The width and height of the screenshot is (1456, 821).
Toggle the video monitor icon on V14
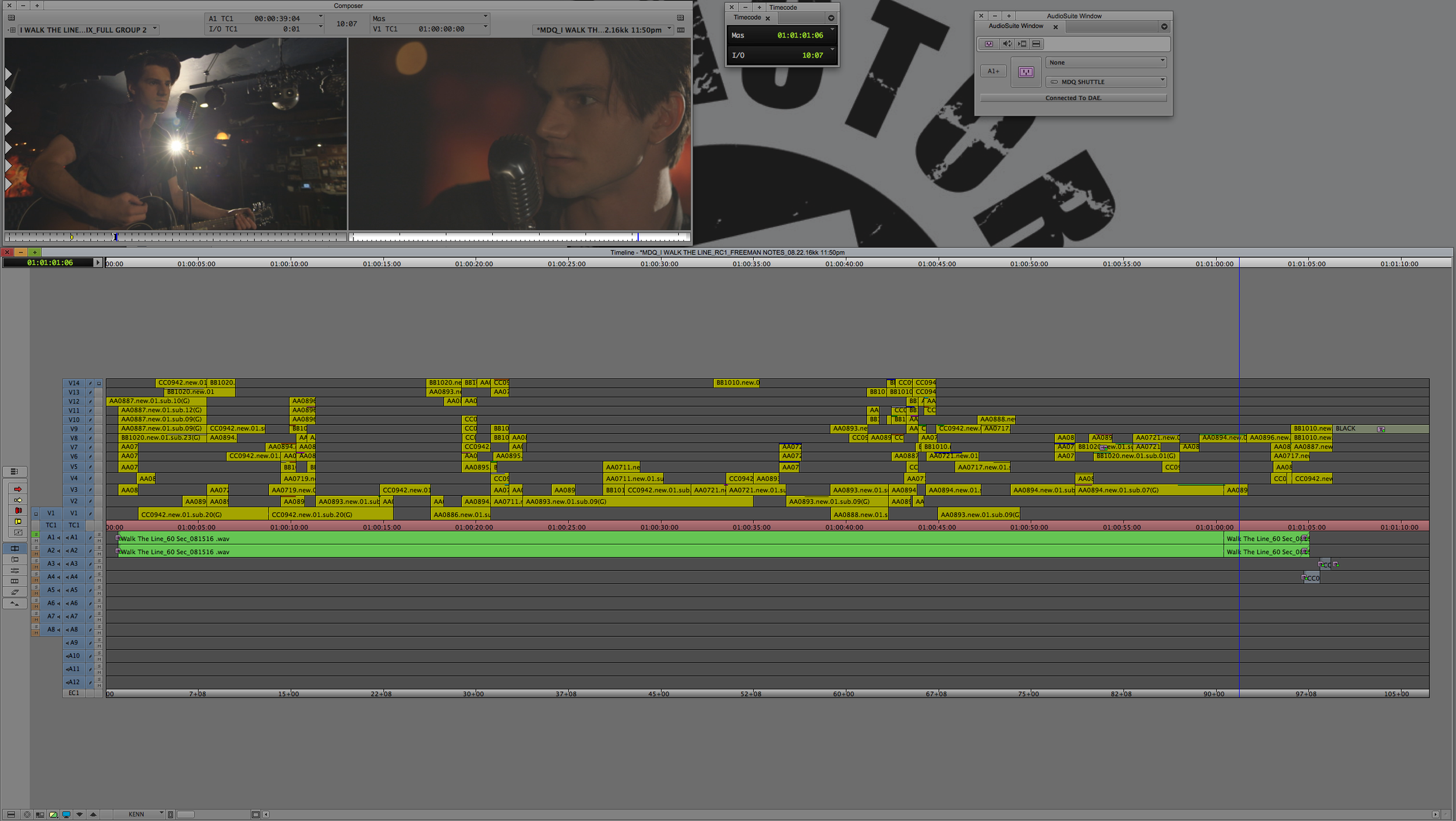pyautogui.click(x=99, y=383)
